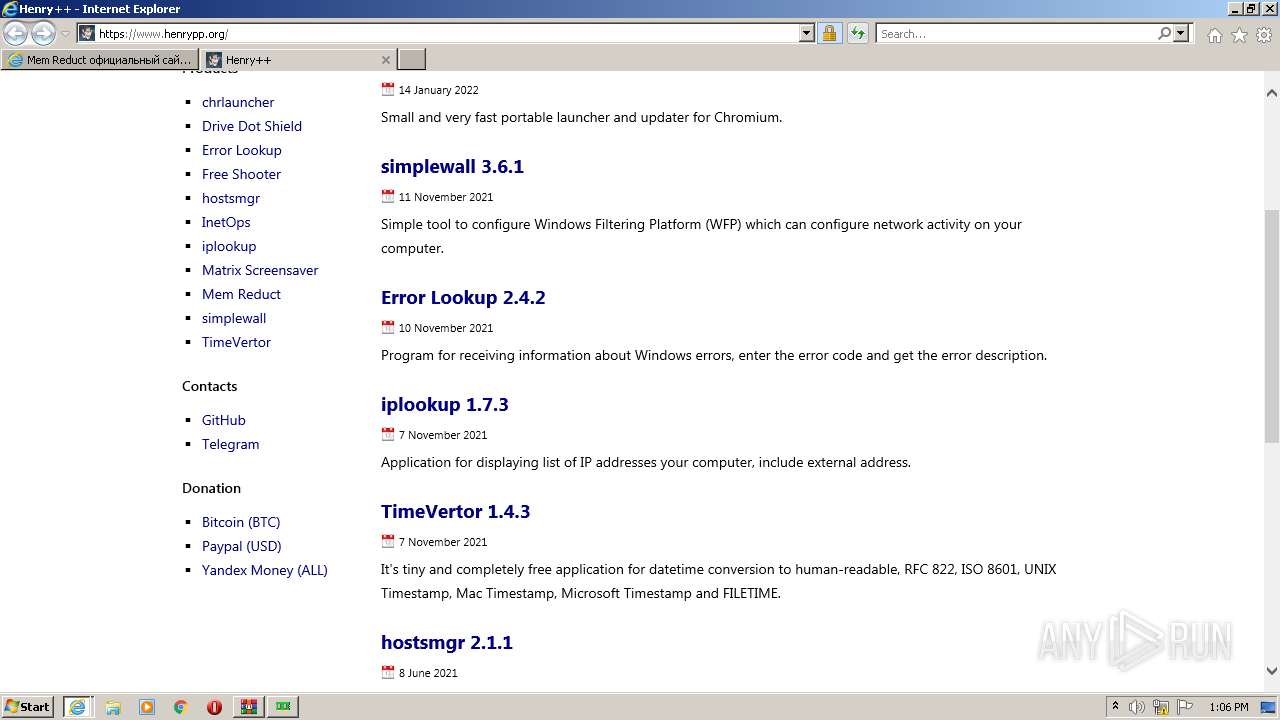Click the network tray icon

tap(1161, 707)
